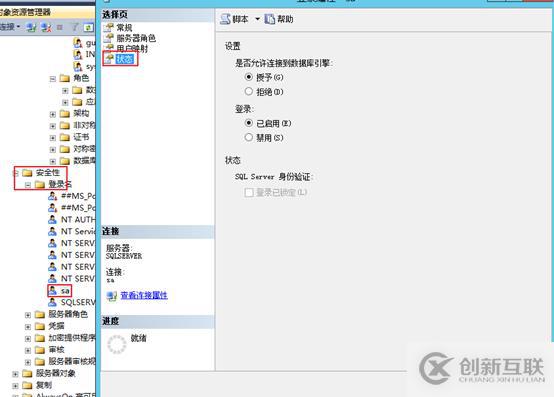Collapse the 安全性 node
The height and width of the screenshot is (397, 554).
coord(16,173)
